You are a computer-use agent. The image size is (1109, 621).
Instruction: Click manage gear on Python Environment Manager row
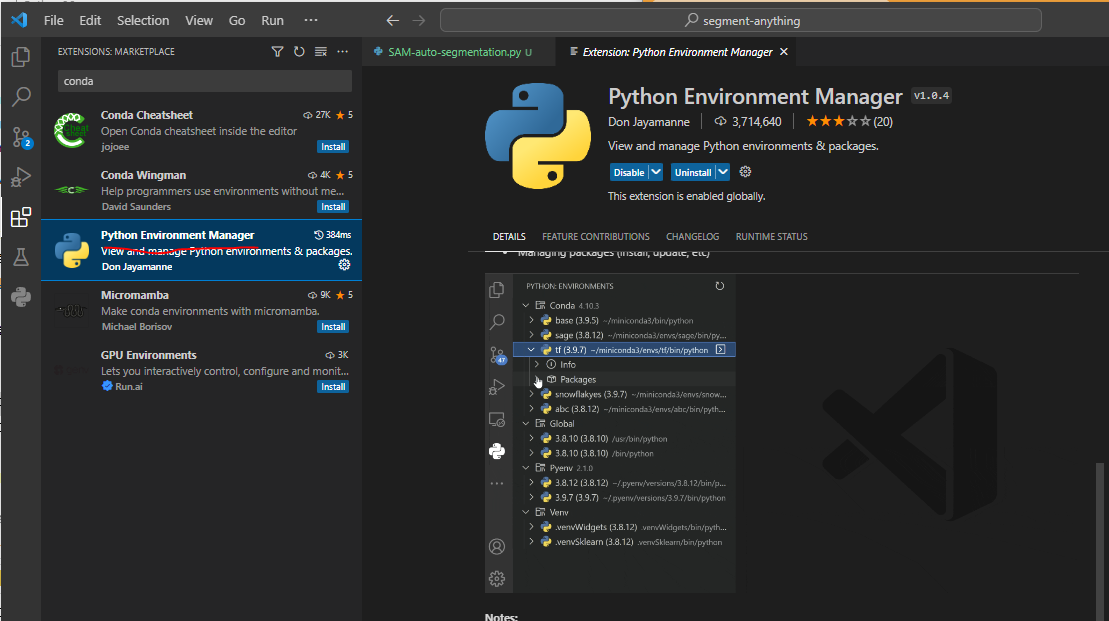344,265
